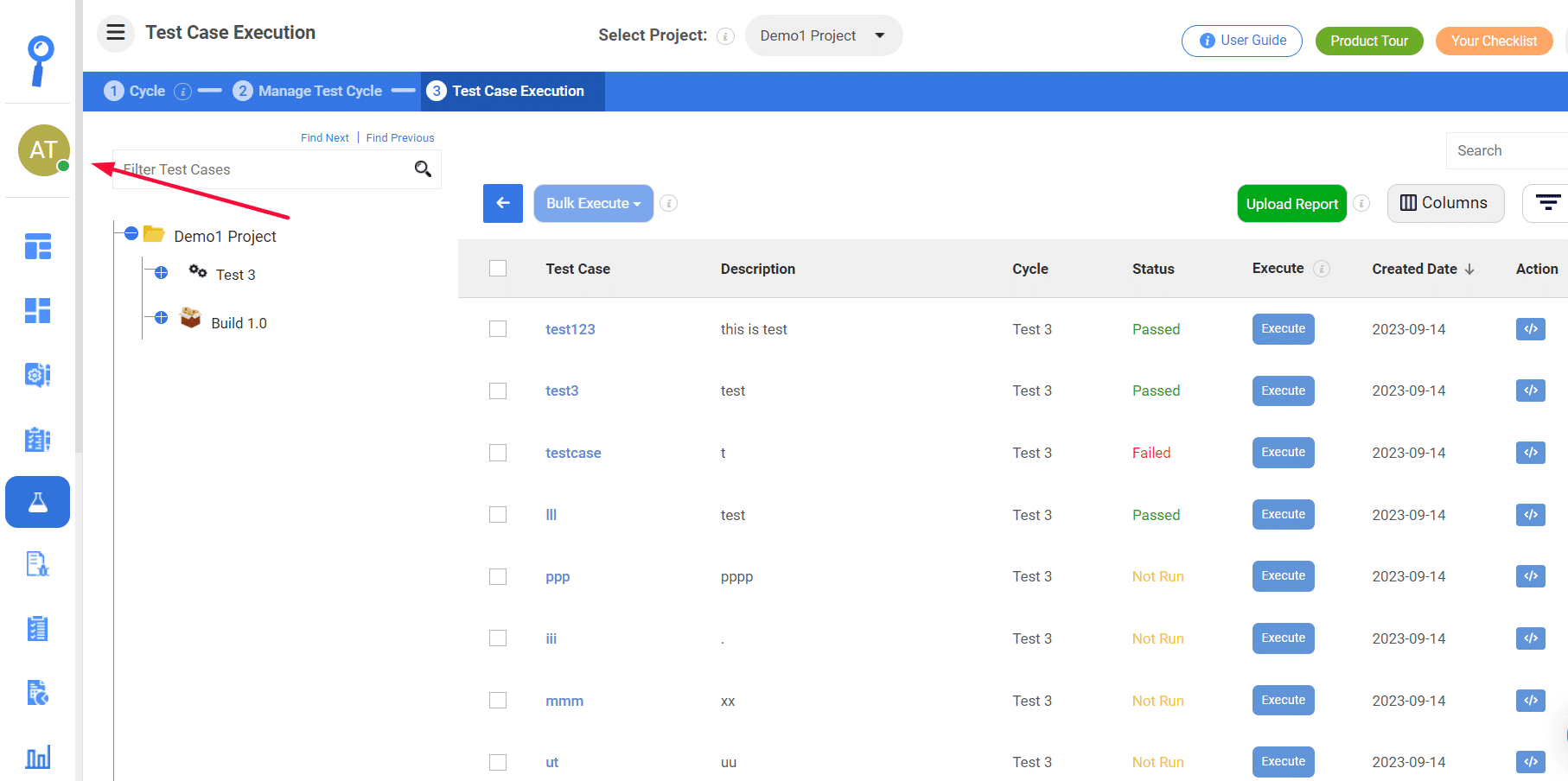Click the Search input field

1507,150
